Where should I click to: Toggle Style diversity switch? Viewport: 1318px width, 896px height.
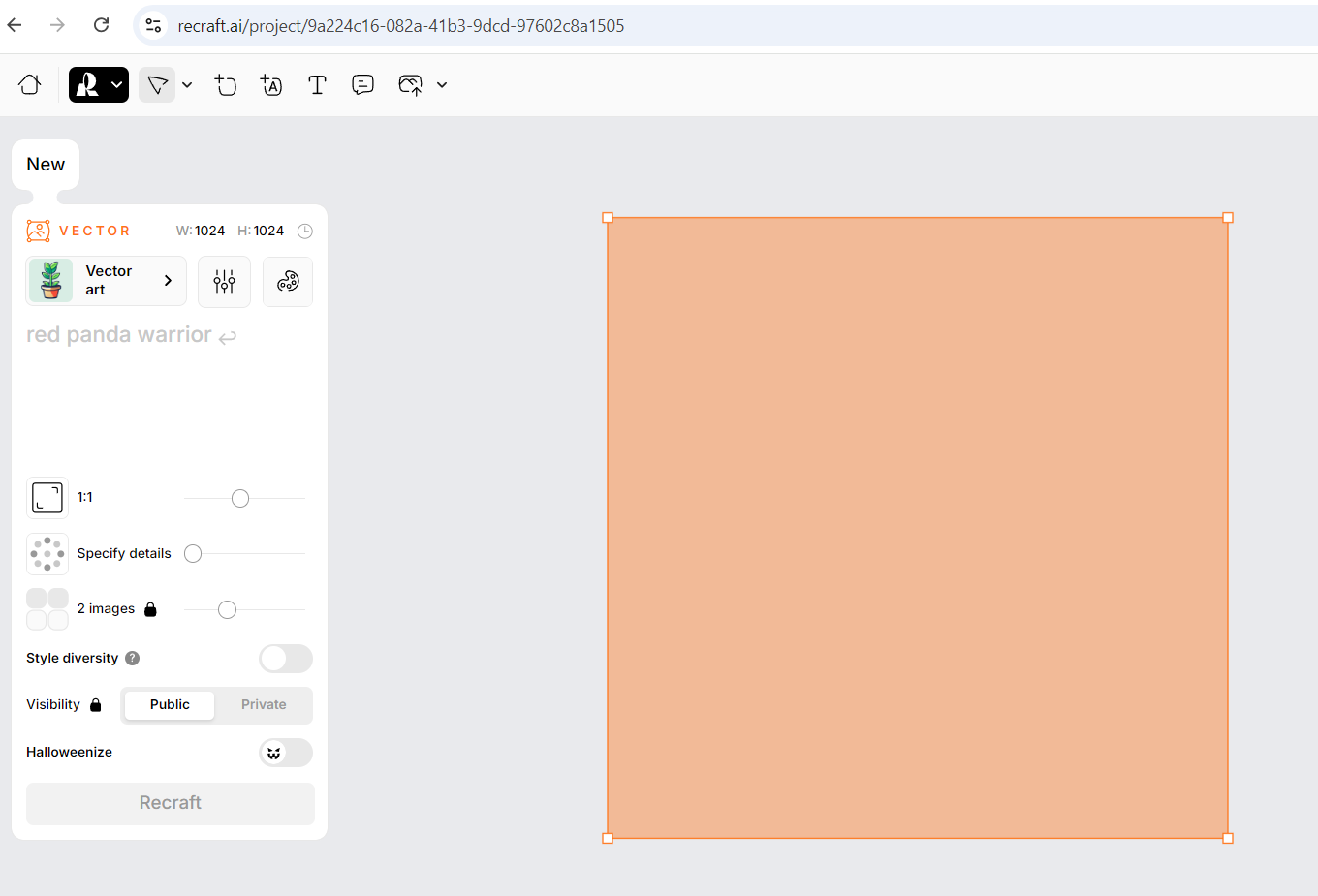286,659
